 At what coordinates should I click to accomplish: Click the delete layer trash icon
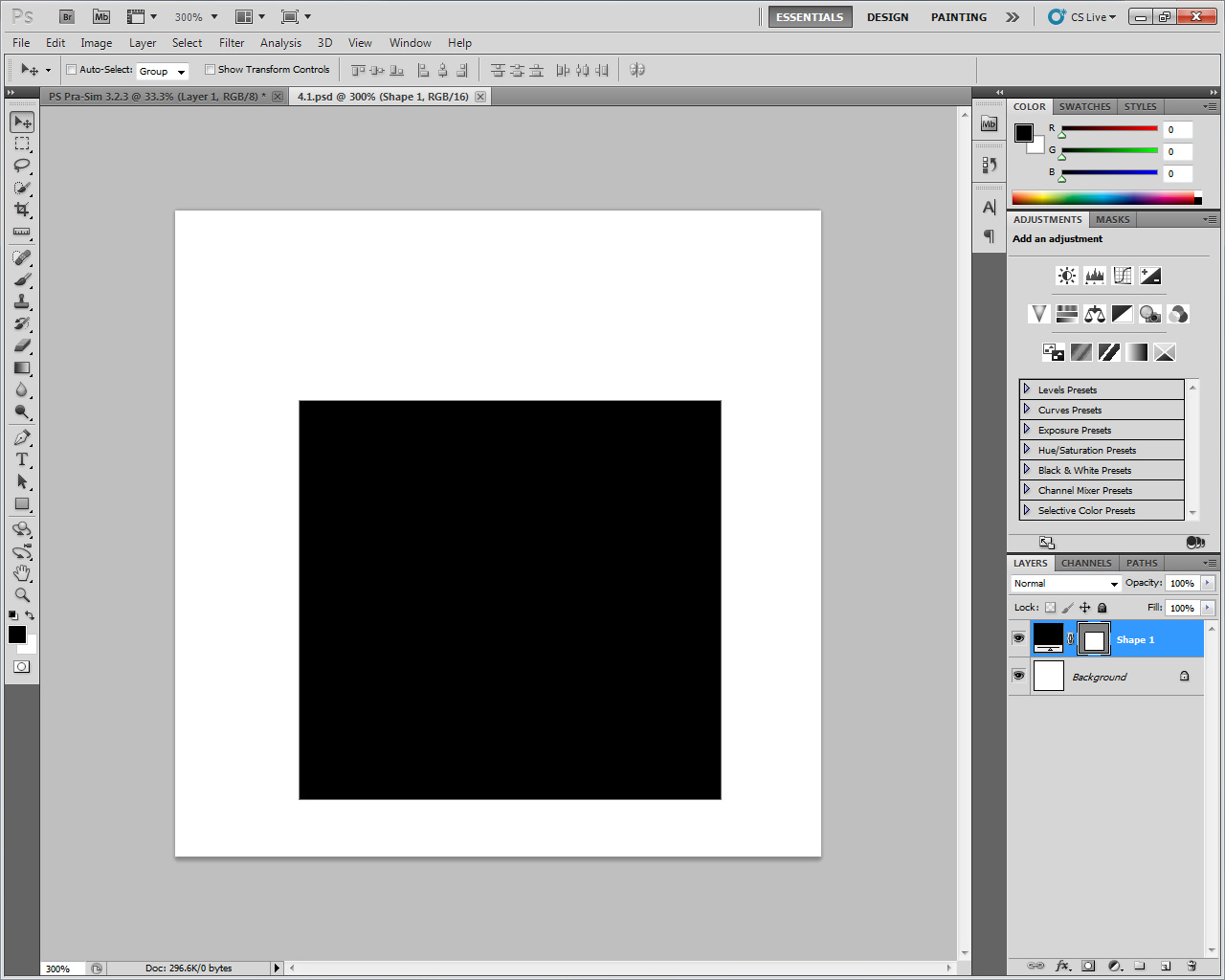tap(1192, 966)
